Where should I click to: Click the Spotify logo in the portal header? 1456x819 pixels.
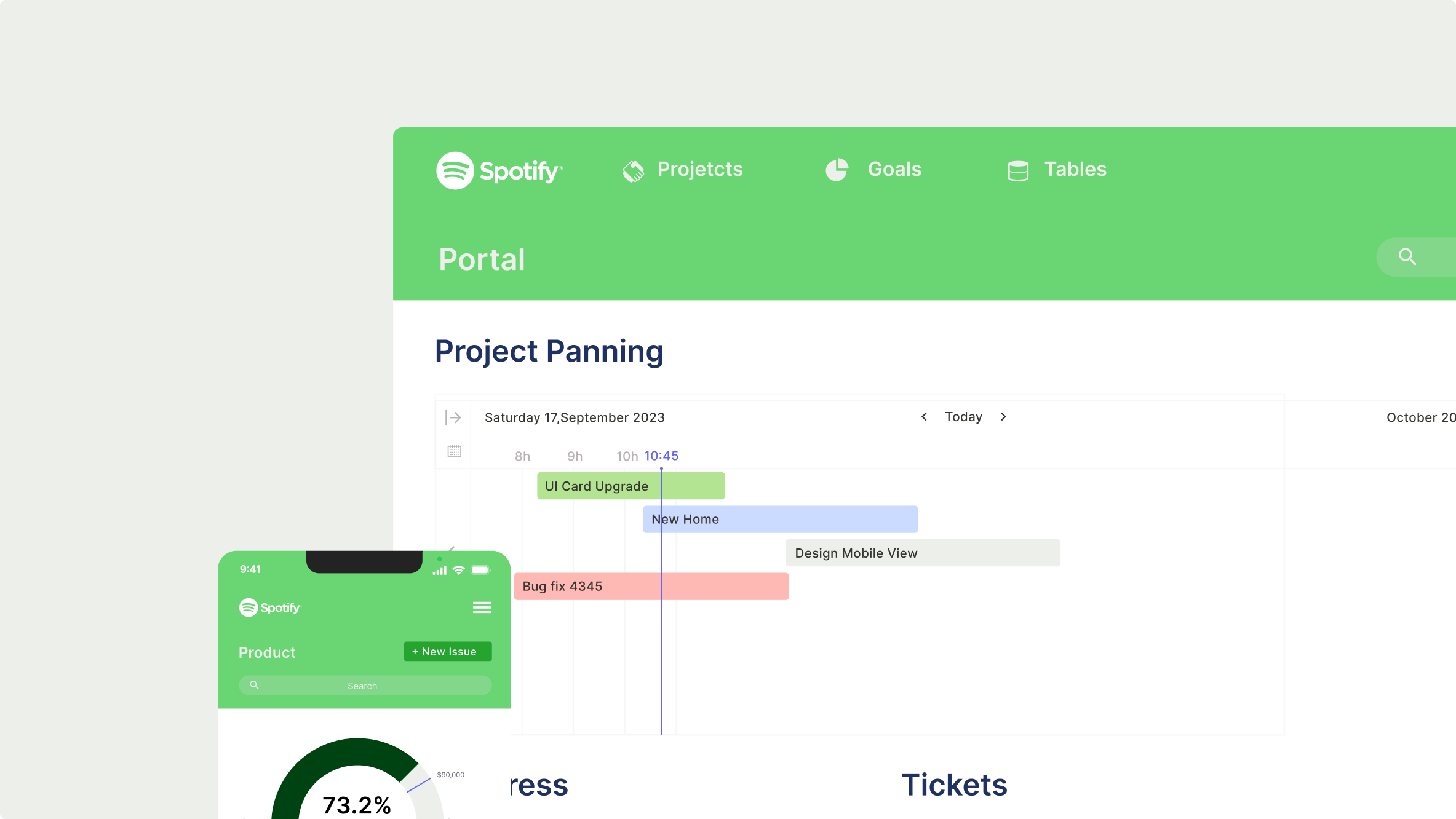[499, 170]
